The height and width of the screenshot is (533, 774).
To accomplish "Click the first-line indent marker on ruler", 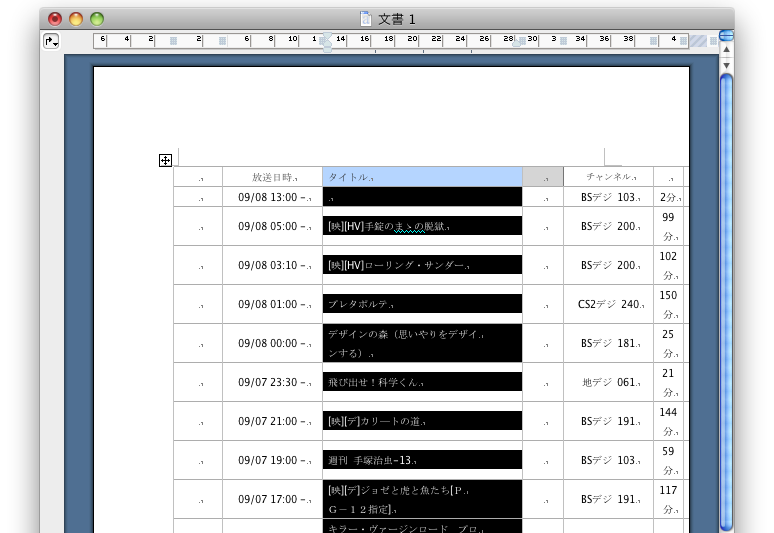I will click(326, 36).
